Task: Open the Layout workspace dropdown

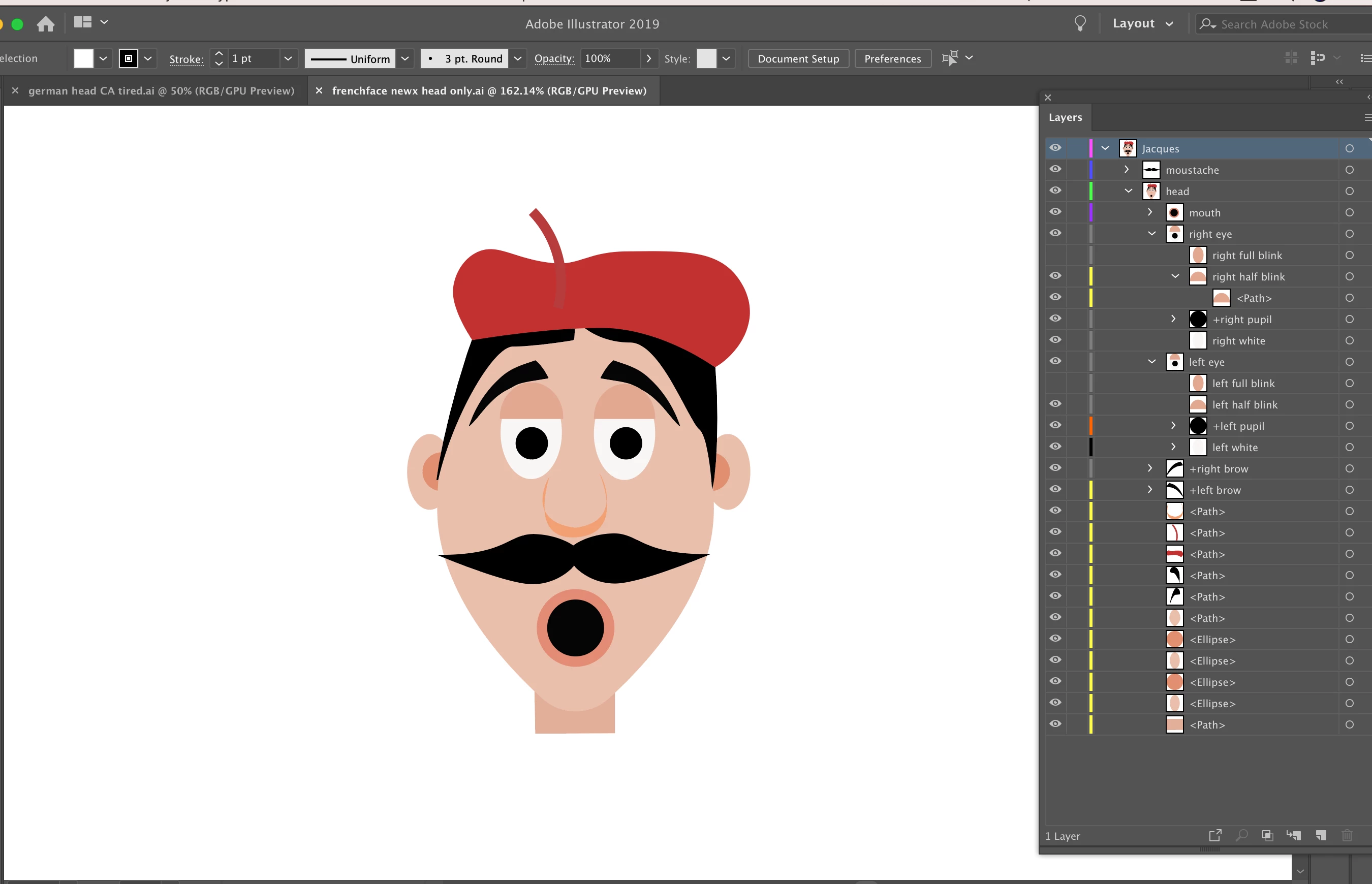Action: [x=1142, y=23]
